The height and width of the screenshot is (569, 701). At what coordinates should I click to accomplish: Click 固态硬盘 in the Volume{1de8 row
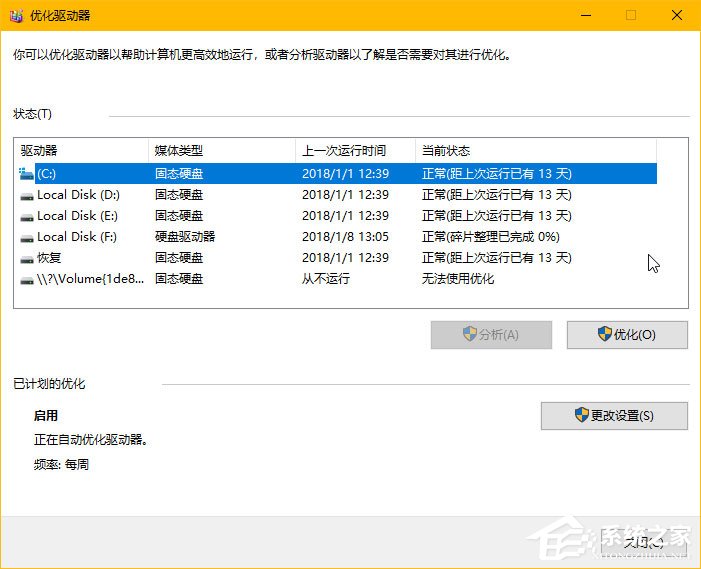click(x=179, y=279)
